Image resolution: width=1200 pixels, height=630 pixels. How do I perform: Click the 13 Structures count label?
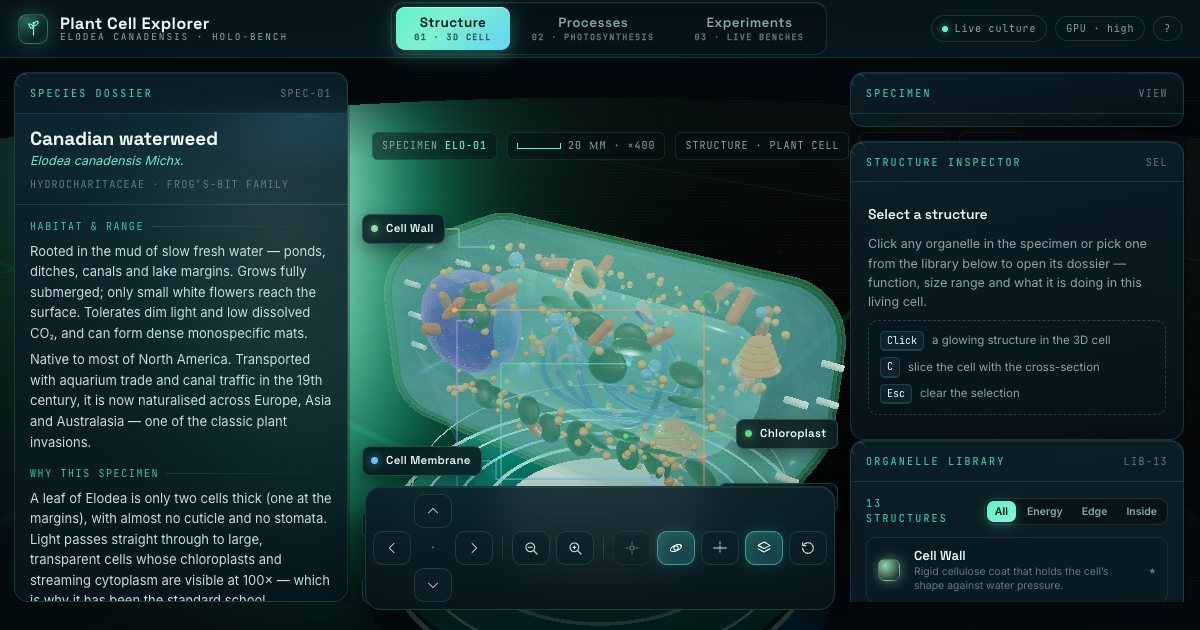[906, 511]
